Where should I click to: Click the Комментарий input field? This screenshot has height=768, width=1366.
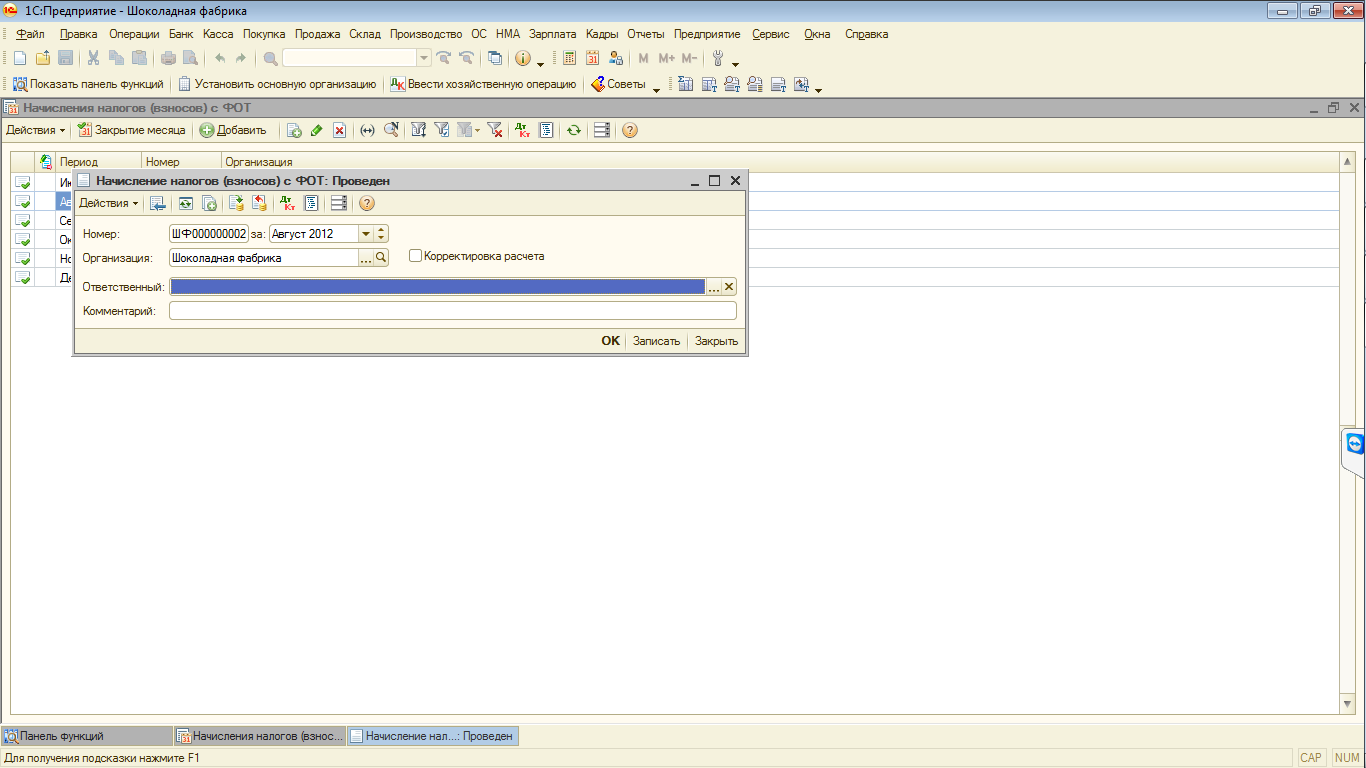[453, 311]
